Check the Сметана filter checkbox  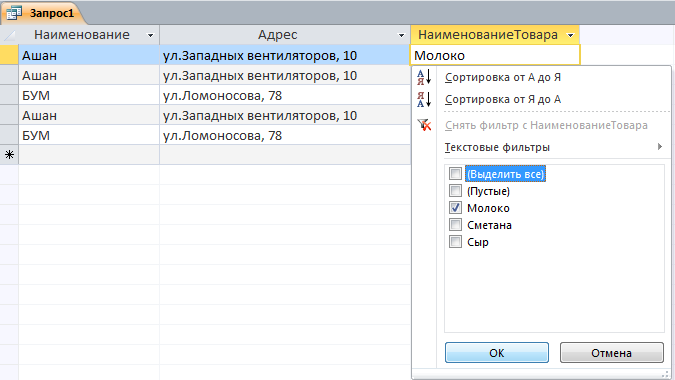click(455, 225)
